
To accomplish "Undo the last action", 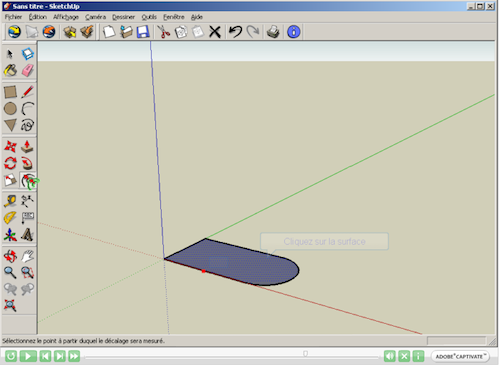I will point(235,32).
